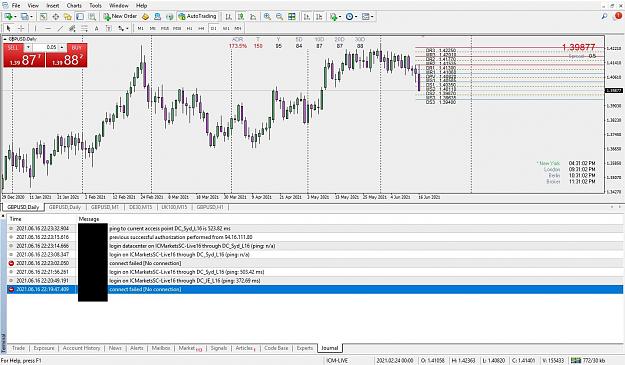Switch chart to H1 timeframe
This screenshot has height=365, width=625.
189,28
